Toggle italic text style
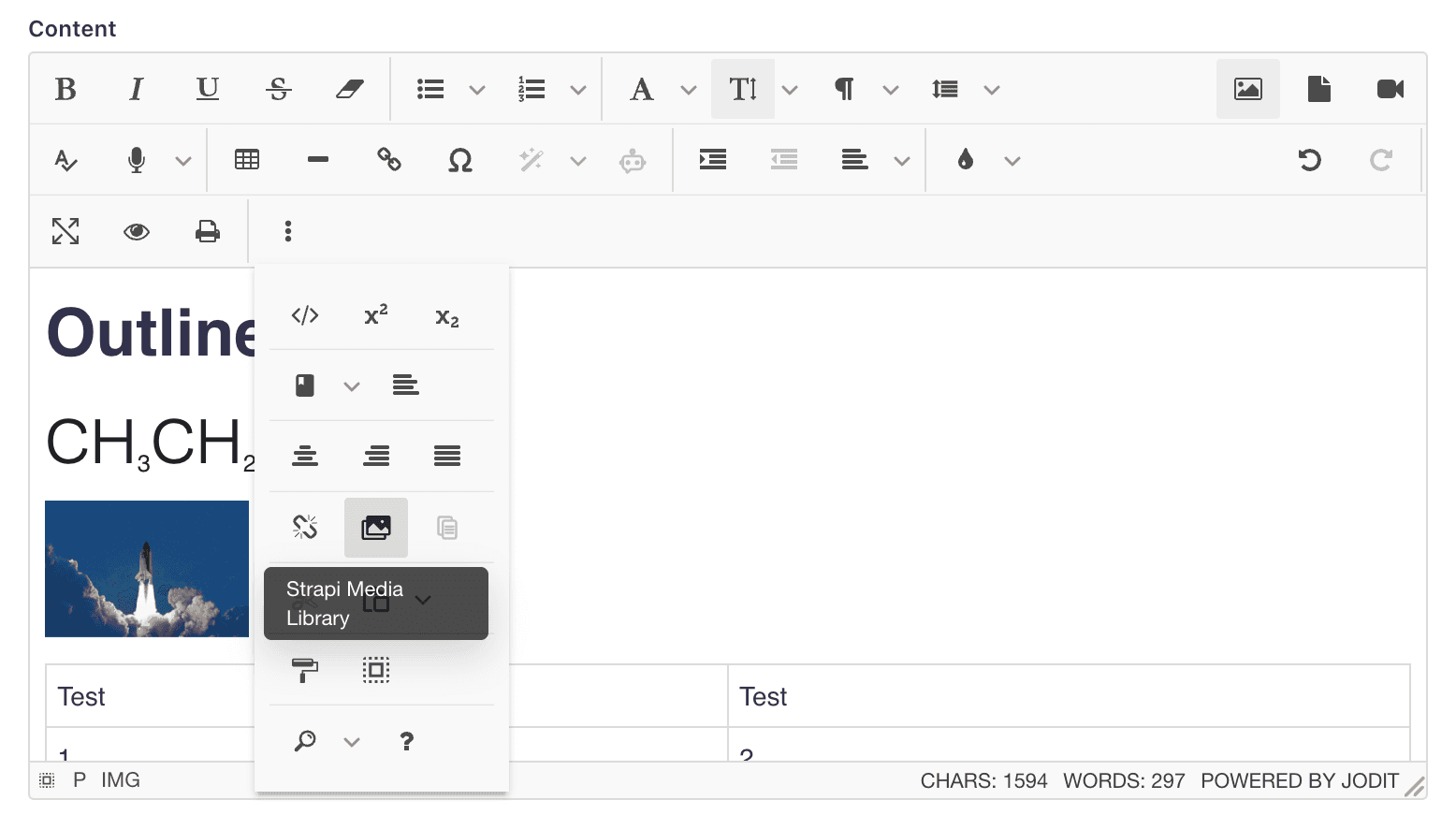1456x829 pixels. [137, 89]
